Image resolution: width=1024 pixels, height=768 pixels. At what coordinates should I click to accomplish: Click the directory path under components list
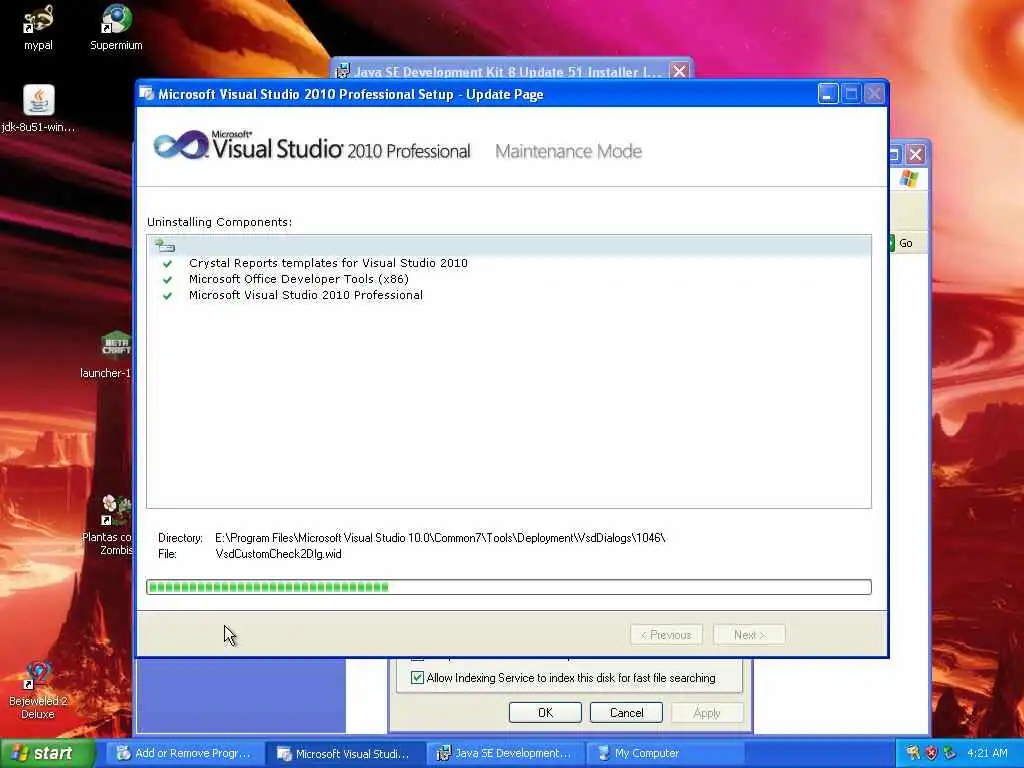[x=440, y=538]
